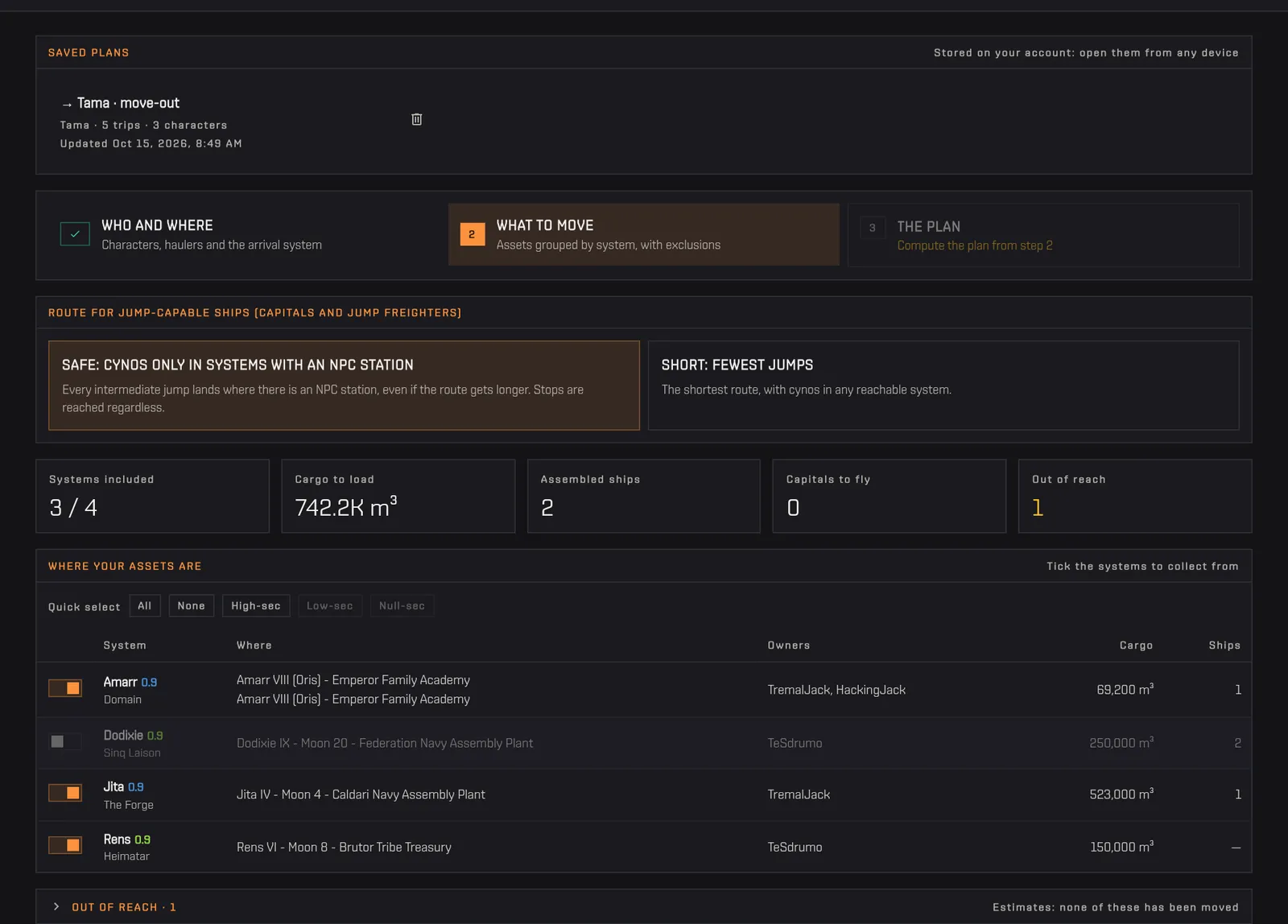The image size is (1288, 924).
Task: Select the Short fewest jumps route
Action: [943, 386]
